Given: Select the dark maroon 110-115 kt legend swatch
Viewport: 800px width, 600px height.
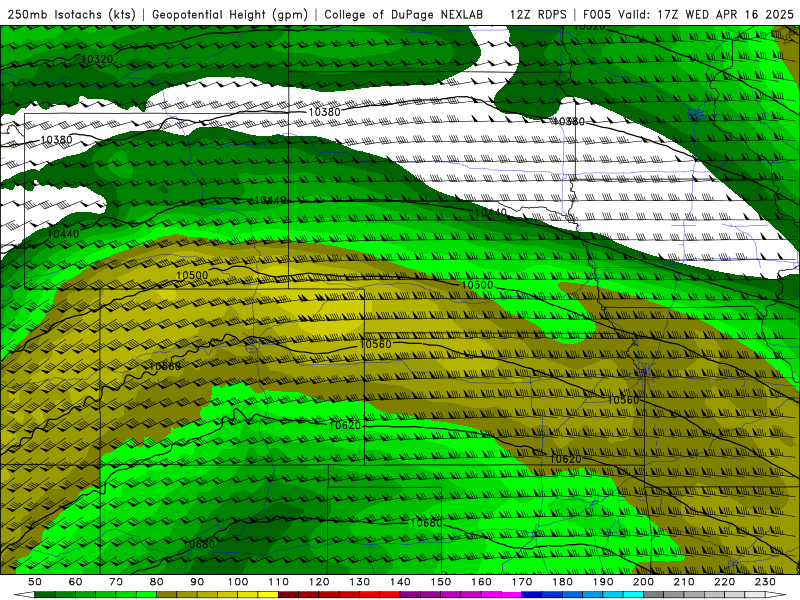Looking at the screenshot, I should [288, 595].
